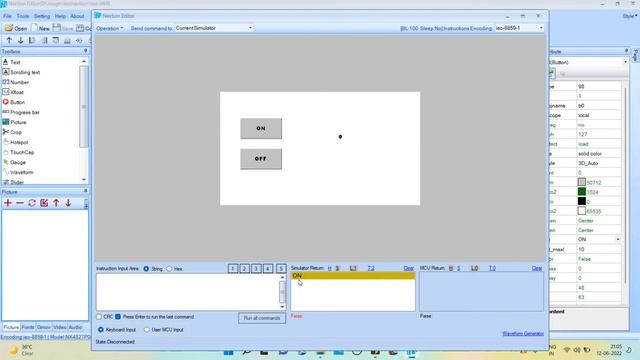640x360 pixels.
Task: Switch to the Video tab
Action: click(x=60, y=327)
